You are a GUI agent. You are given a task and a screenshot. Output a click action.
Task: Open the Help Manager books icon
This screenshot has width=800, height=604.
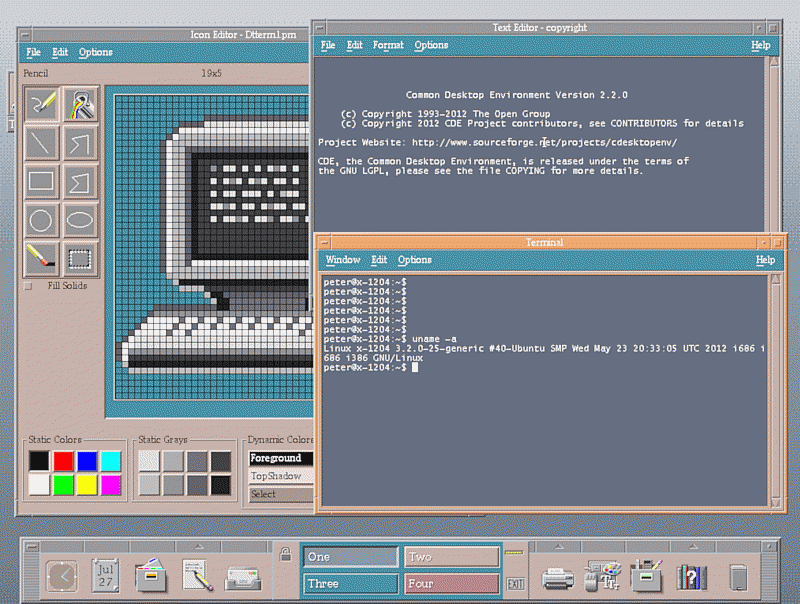tap(692, 577)
